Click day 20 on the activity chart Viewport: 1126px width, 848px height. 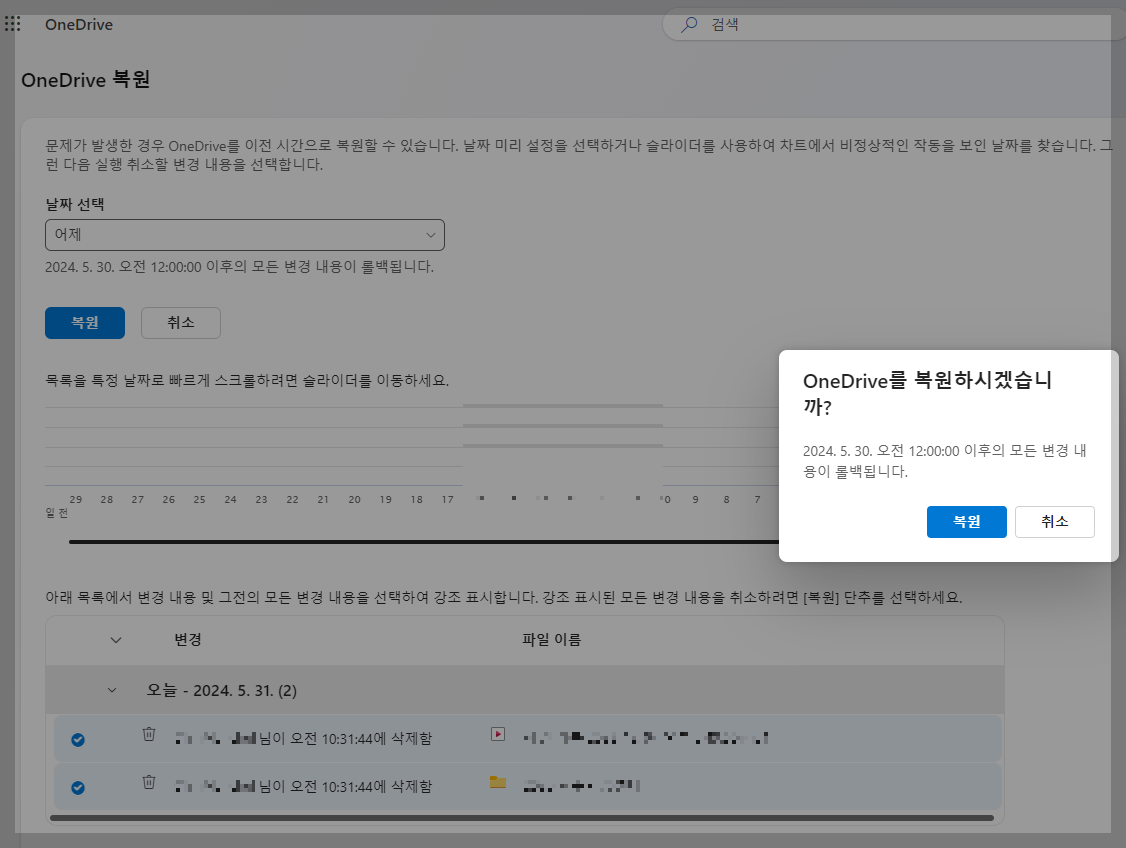point(355,499)
